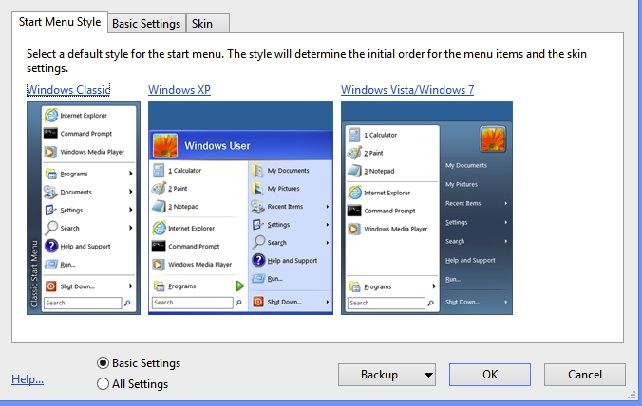Click Shut Down icon in Windows Classic preview

click(x=51, y=286)
